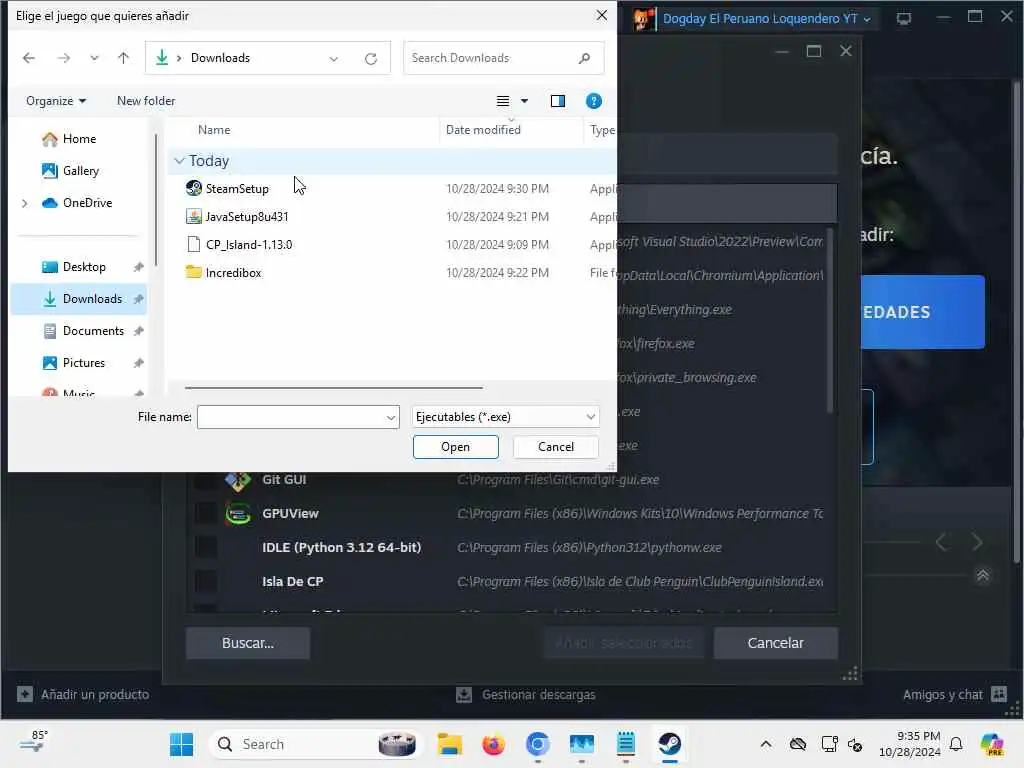Open Documents quick access folder
The width and height of the screenshot is (1024, 768).
click(x=93, y=331)
